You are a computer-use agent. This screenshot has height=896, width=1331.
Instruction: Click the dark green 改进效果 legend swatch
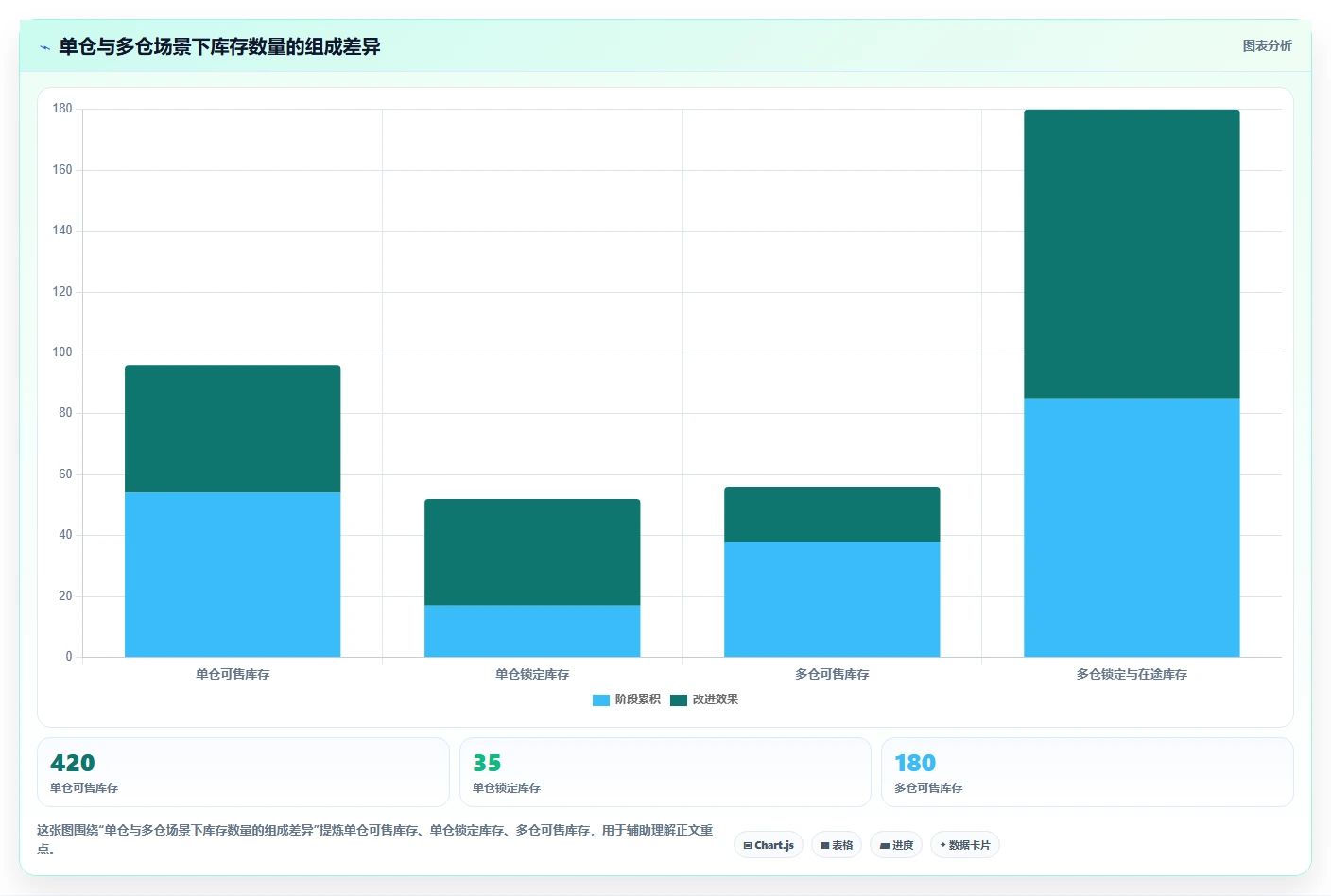point(679,700)
